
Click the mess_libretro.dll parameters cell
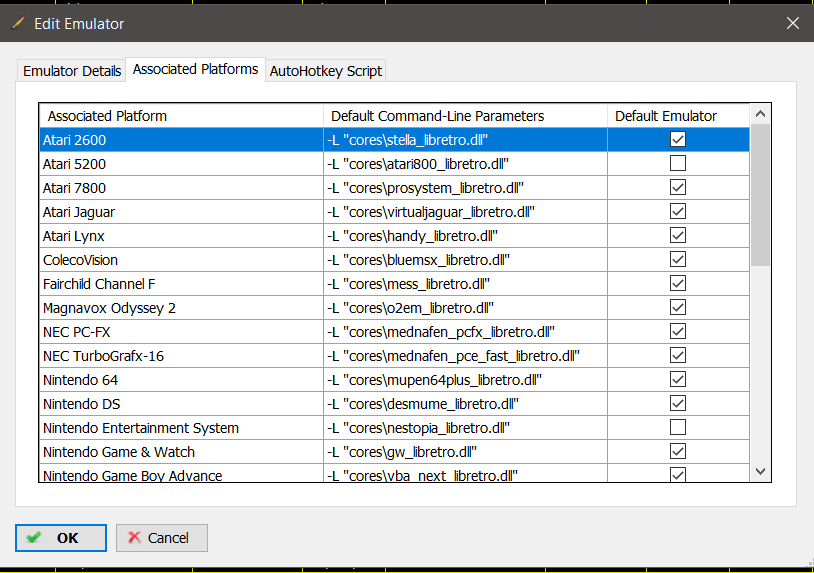pos(465,284)
